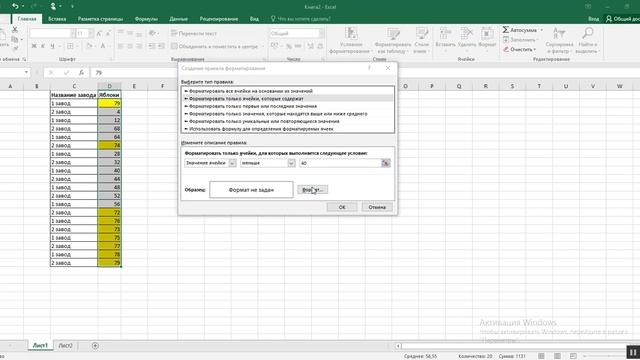Click the Copy icon in clipboard group

pos(15,40)
